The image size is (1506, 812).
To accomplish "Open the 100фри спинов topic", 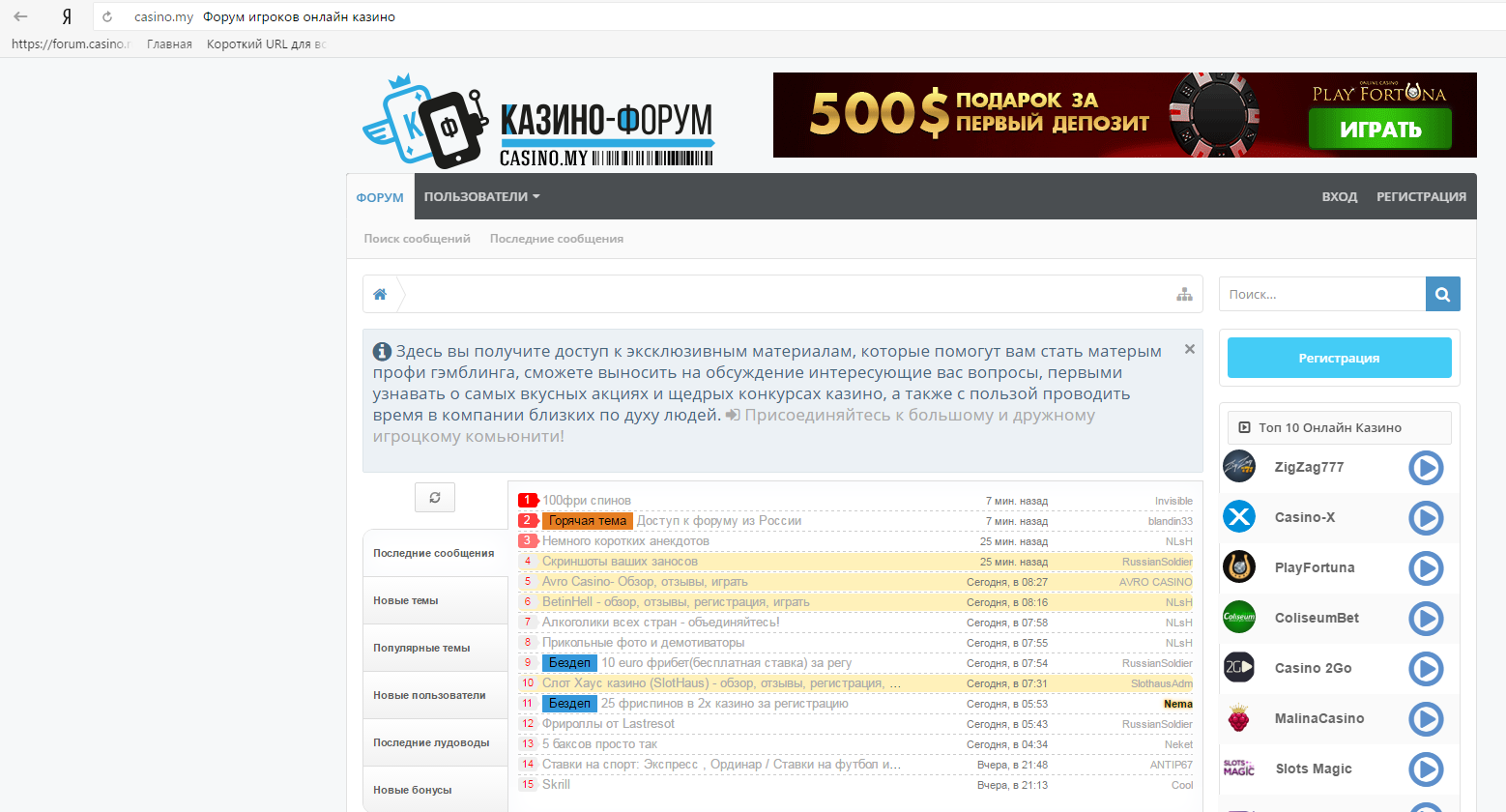I will (587, 501).
